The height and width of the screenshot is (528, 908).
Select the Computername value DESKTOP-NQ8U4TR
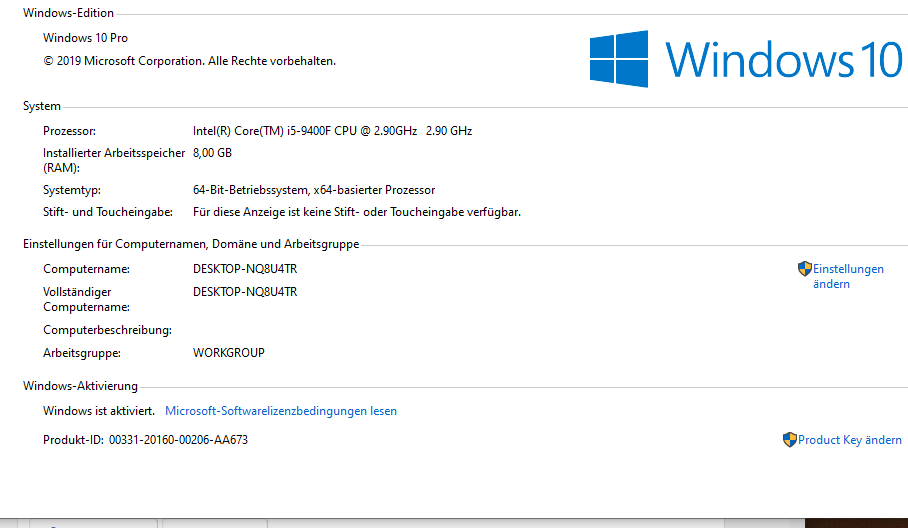(x=245, y=269)
